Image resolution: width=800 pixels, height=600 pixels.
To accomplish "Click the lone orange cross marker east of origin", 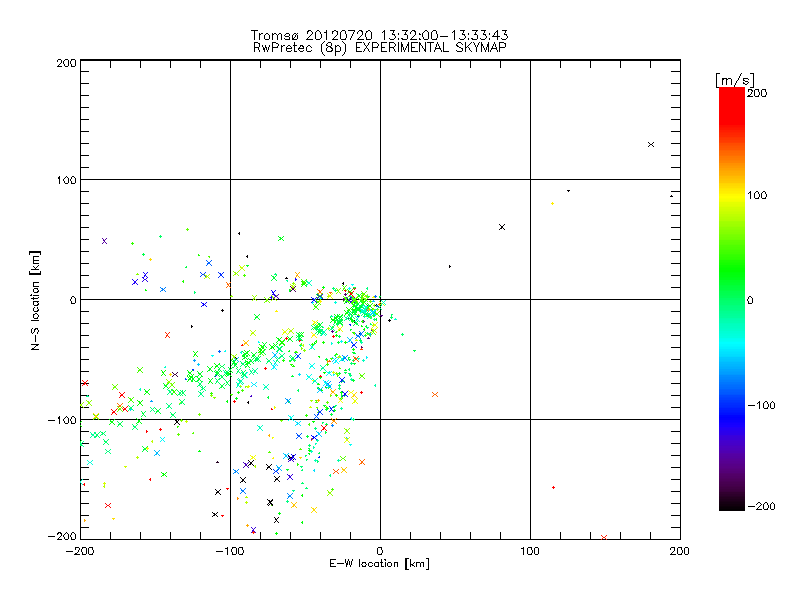I will pyautogui.click(x=435, y=394).
